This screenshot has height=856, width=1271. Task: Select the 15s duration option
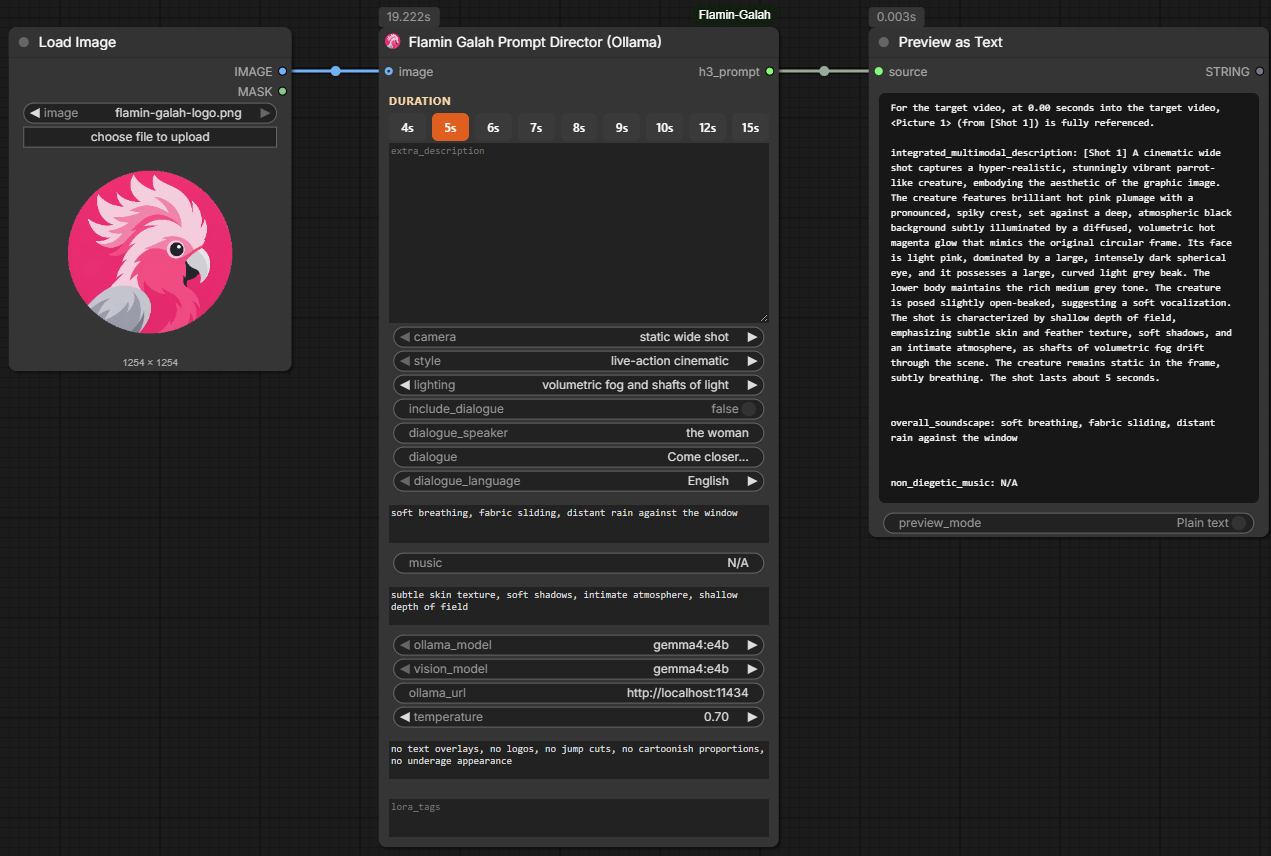point(751,127)
